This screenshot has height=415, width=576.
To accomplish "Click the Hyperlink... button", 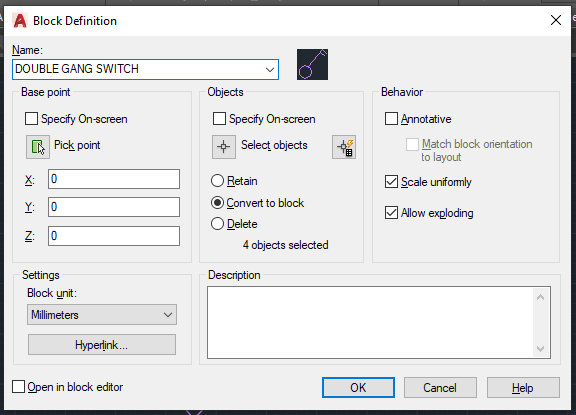I will pyautogui.click(x=102, y=345).
